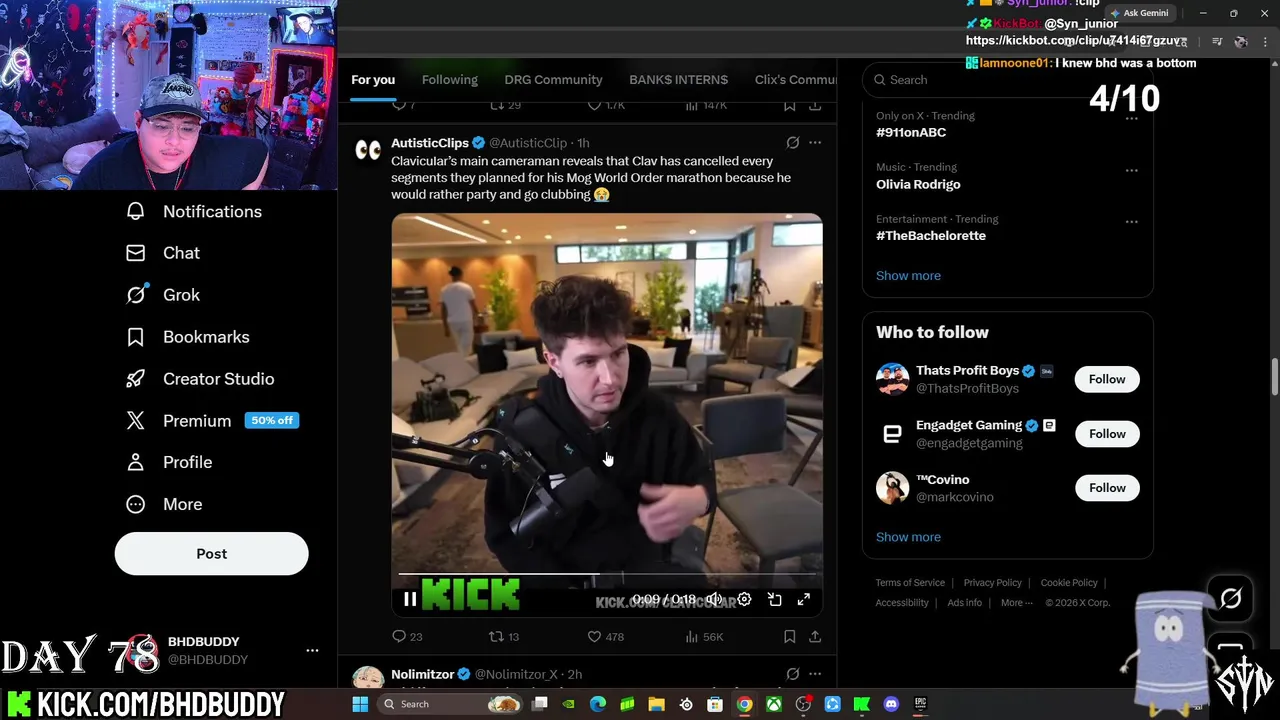This screenshot has height=720, width=1280.
Task: Open options for Olivia Rodrigo trend
Action: click(x=1131, y=170)
